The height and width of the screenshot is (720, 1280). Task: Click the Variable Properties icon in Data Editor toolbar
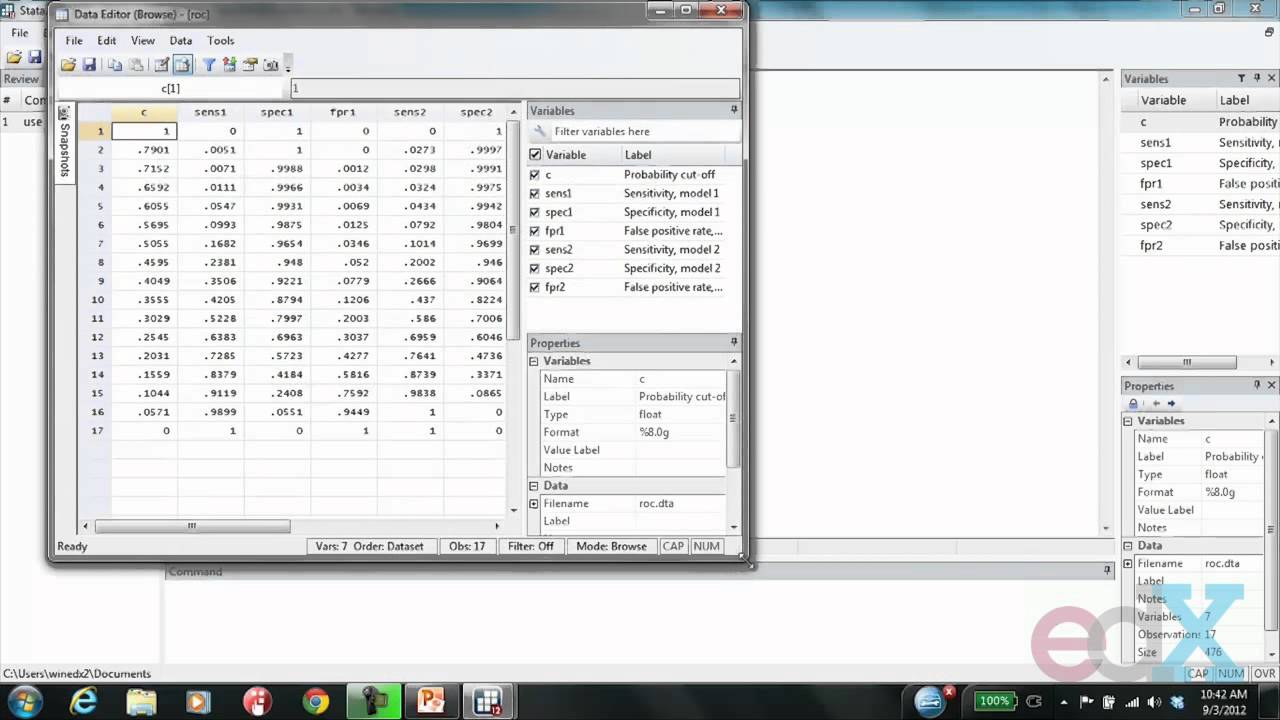[x=250, y=65]
